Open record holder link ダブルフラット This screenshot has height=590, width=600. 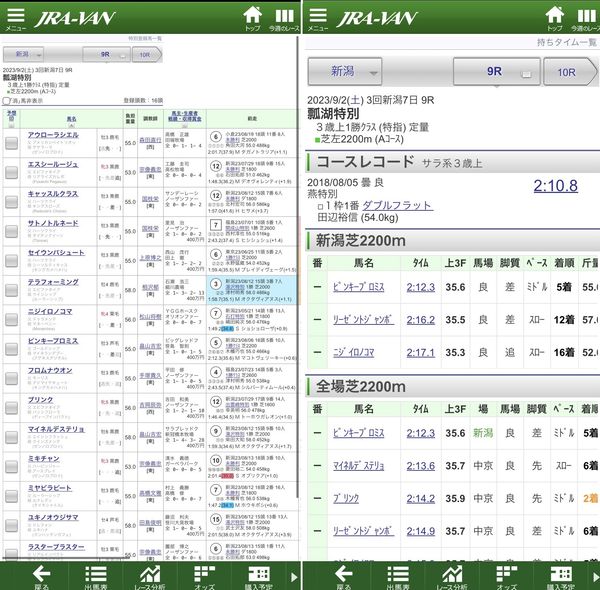(x=397, y=205)
